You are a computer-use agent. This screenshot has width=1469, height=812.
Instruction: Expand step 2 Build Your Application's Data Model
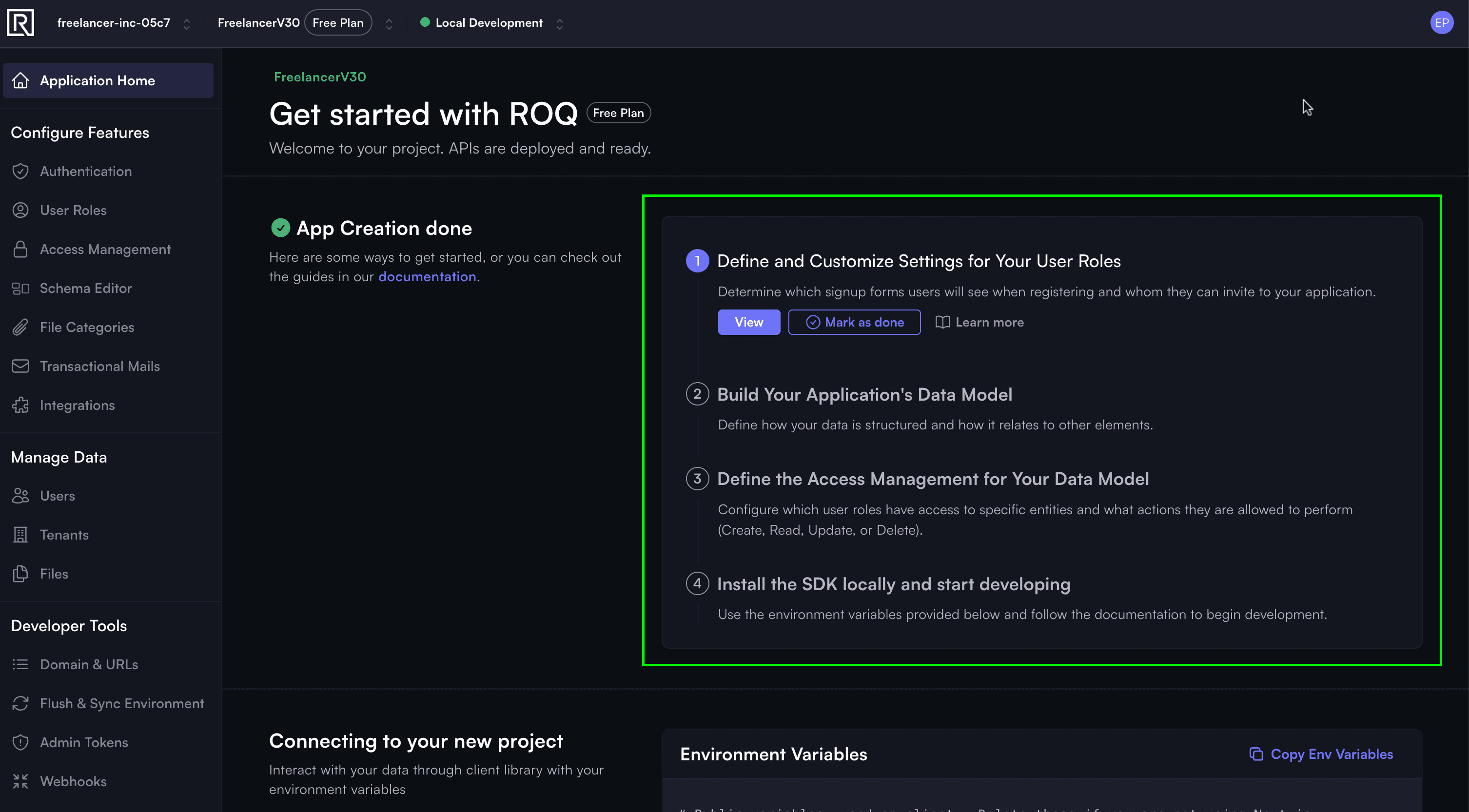(864, 395)
